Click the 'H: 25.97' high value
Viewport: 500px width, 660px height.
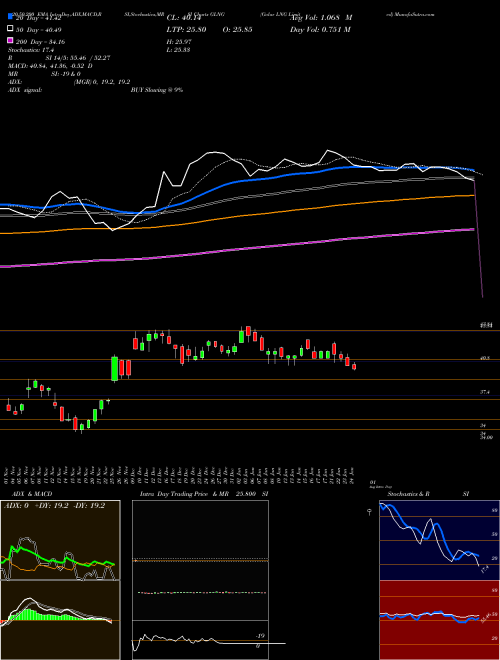[x=181, y=42]
